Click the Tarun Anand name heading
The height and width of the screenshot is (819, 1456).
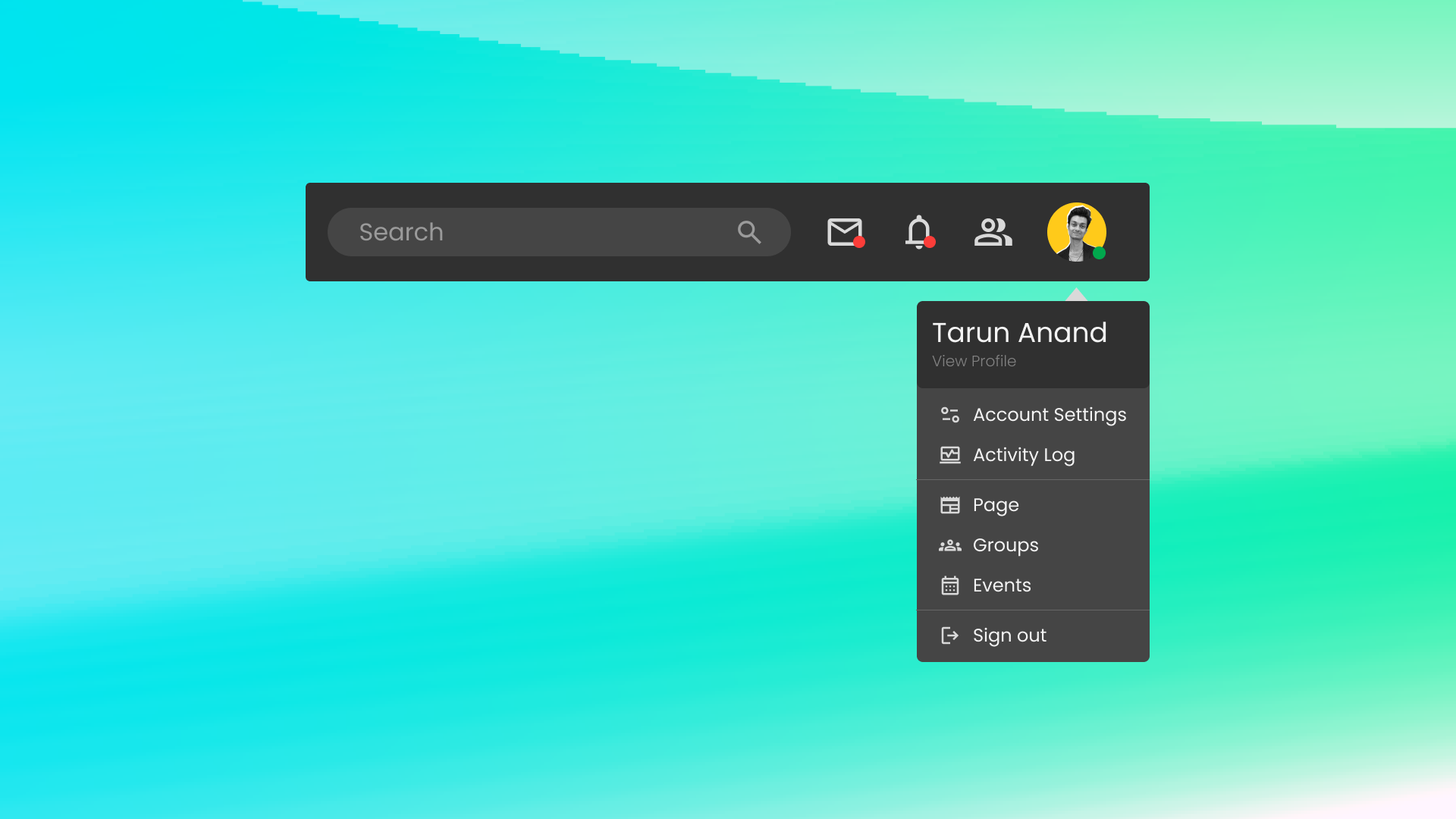click(1018, 333)
